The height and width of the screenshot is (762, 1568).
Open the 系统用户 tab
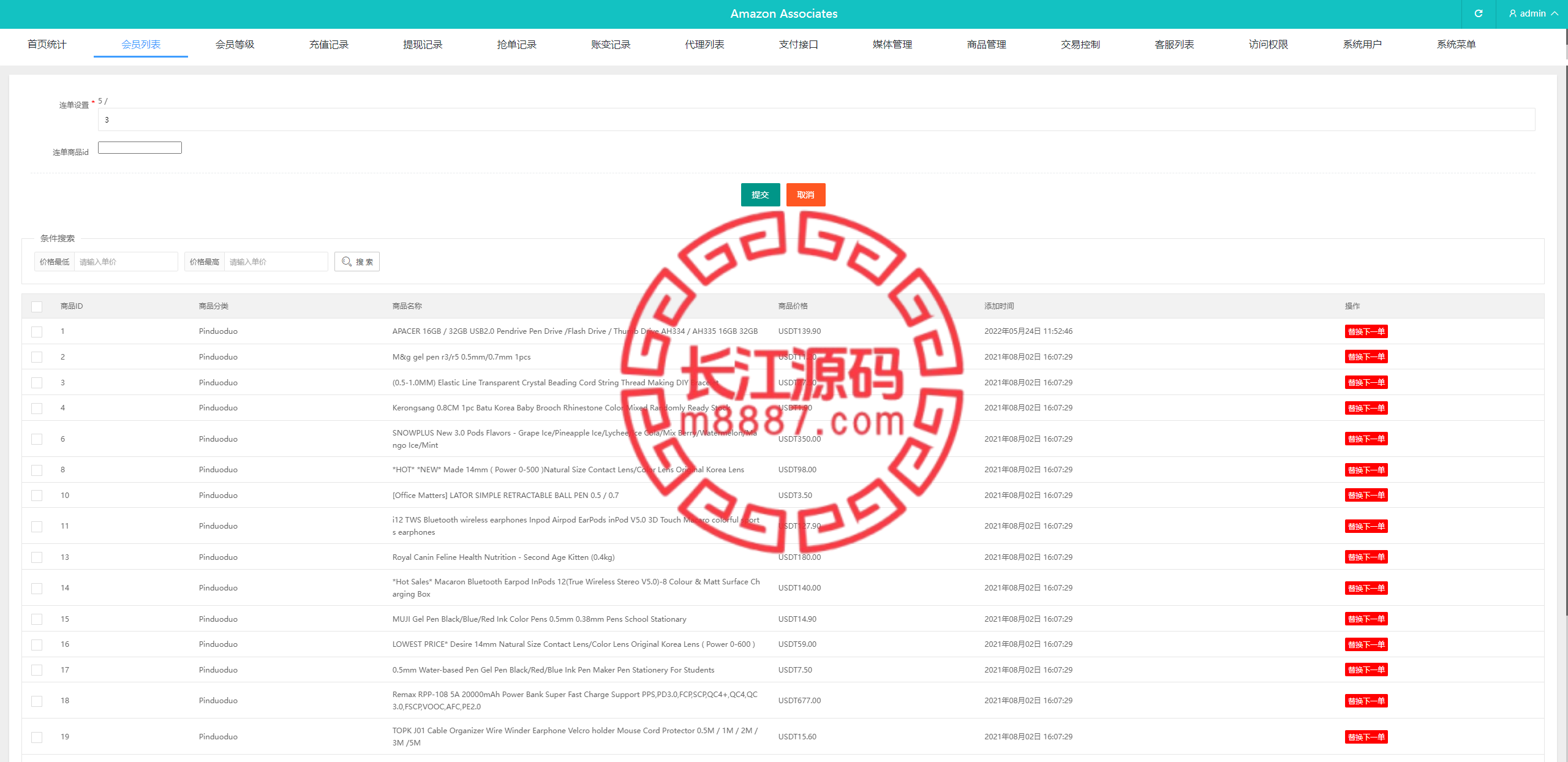coord(1362,44)
